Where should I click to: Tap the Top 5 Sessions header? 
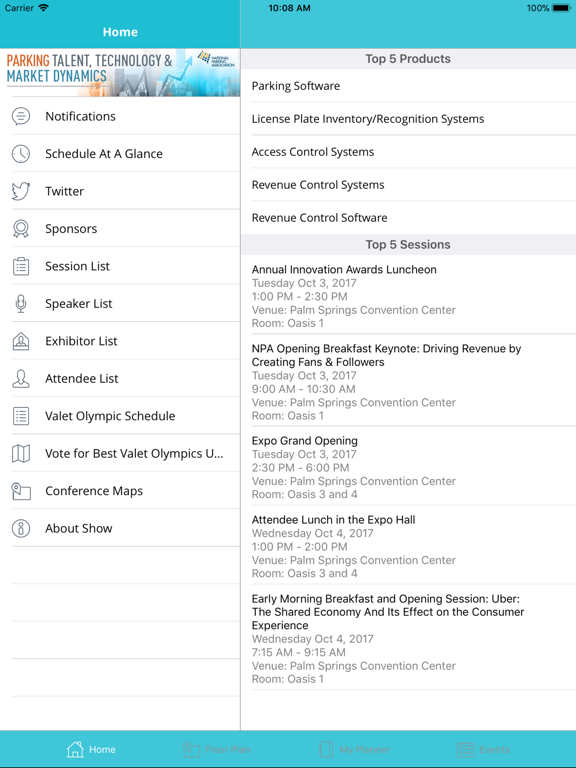click(x=408, y=244)
